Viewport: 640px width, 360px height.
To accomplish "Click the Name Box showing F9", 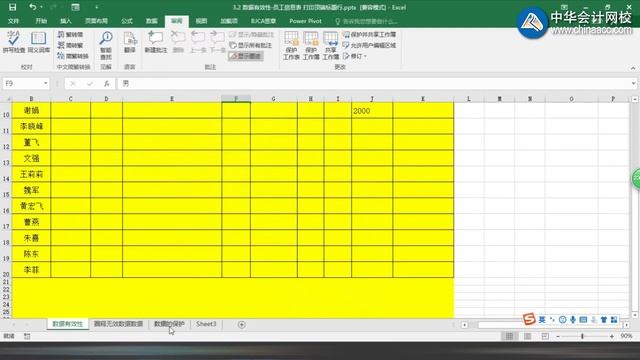I will (x=22, y=83).
